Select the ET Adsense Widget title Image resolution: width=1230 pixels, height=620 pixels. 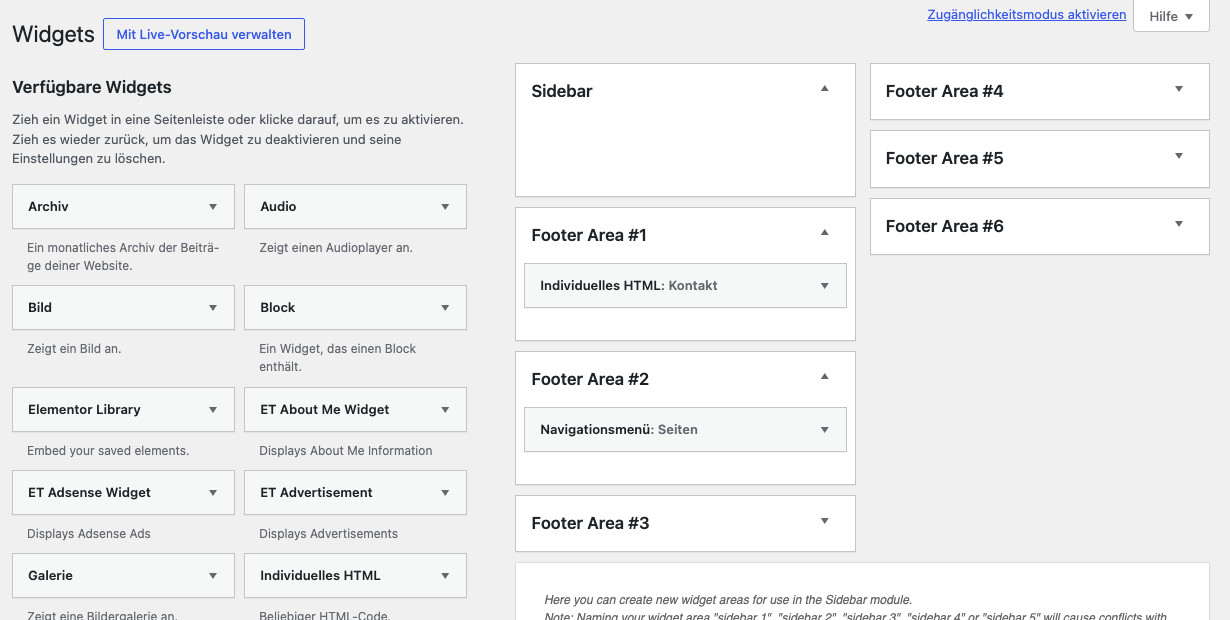(x=90, y=492)
